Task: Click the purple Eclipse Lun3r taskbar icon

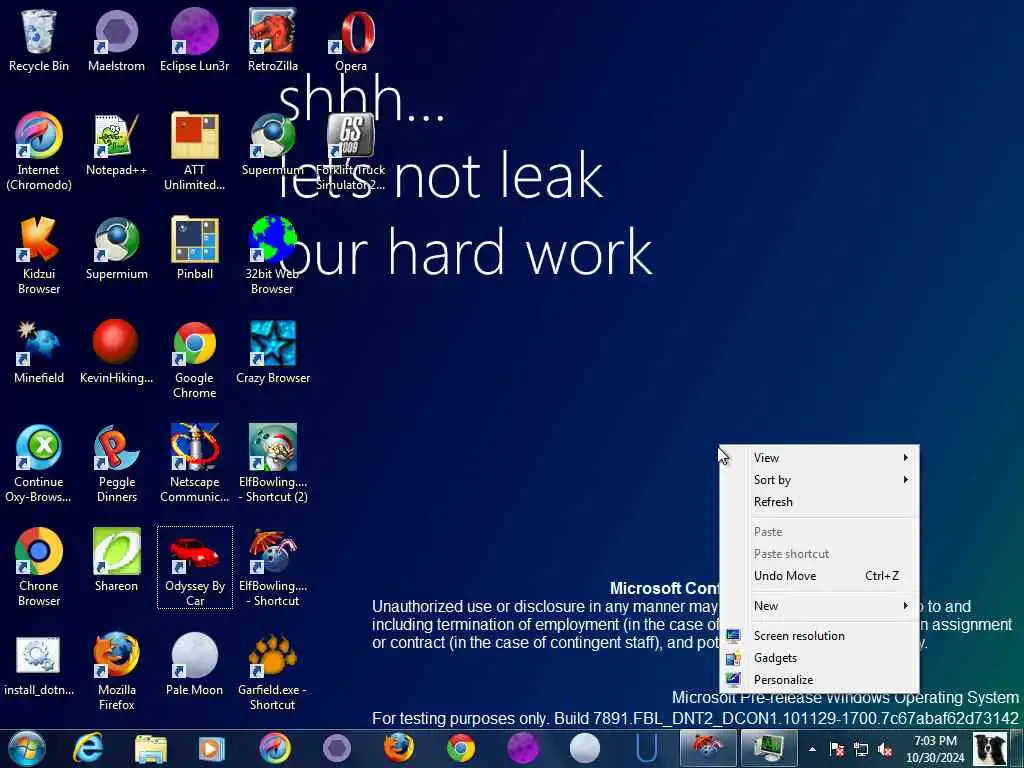Action: pos(522,748)
